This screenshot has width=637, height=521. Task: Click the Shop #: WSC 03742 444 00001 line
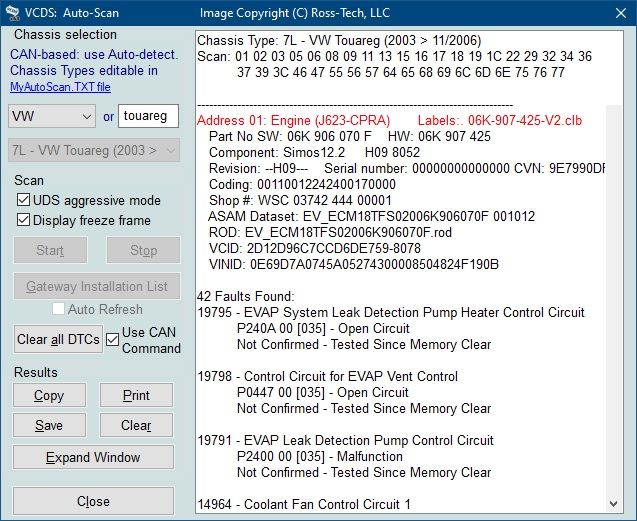tap(300, 200)
